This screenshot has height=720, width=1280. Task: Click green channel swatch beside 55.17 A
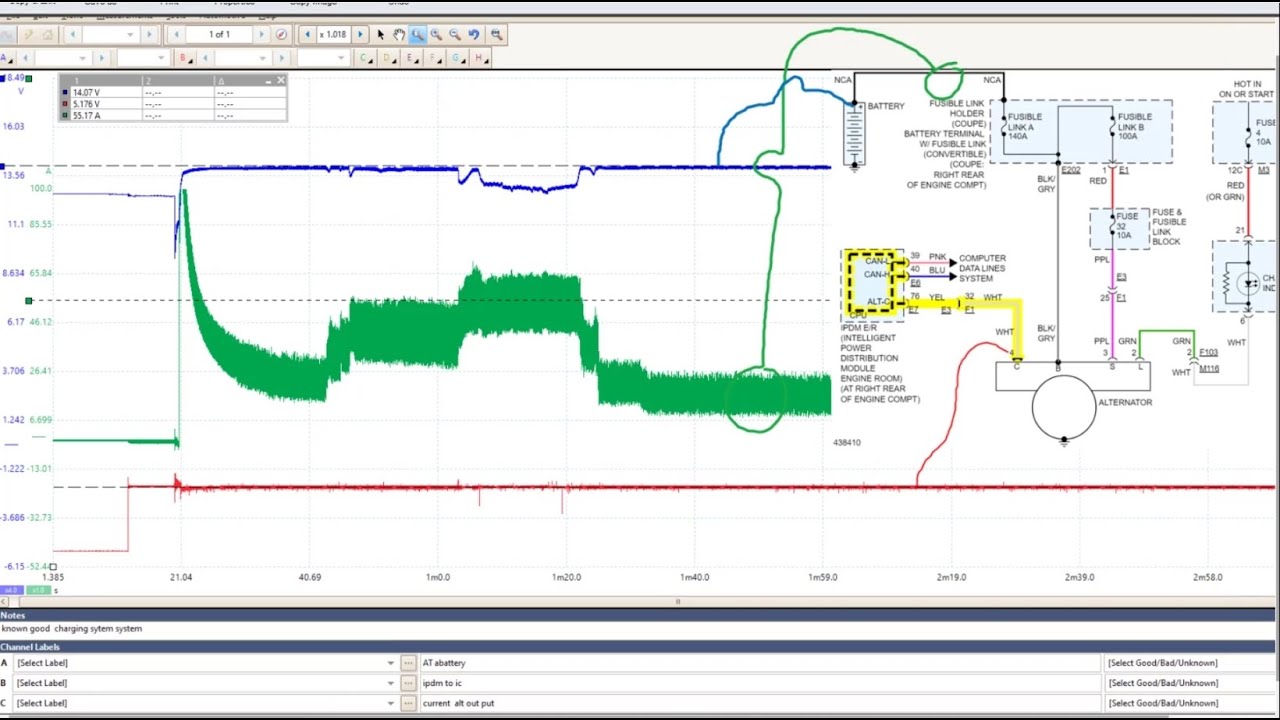[65, 115]
